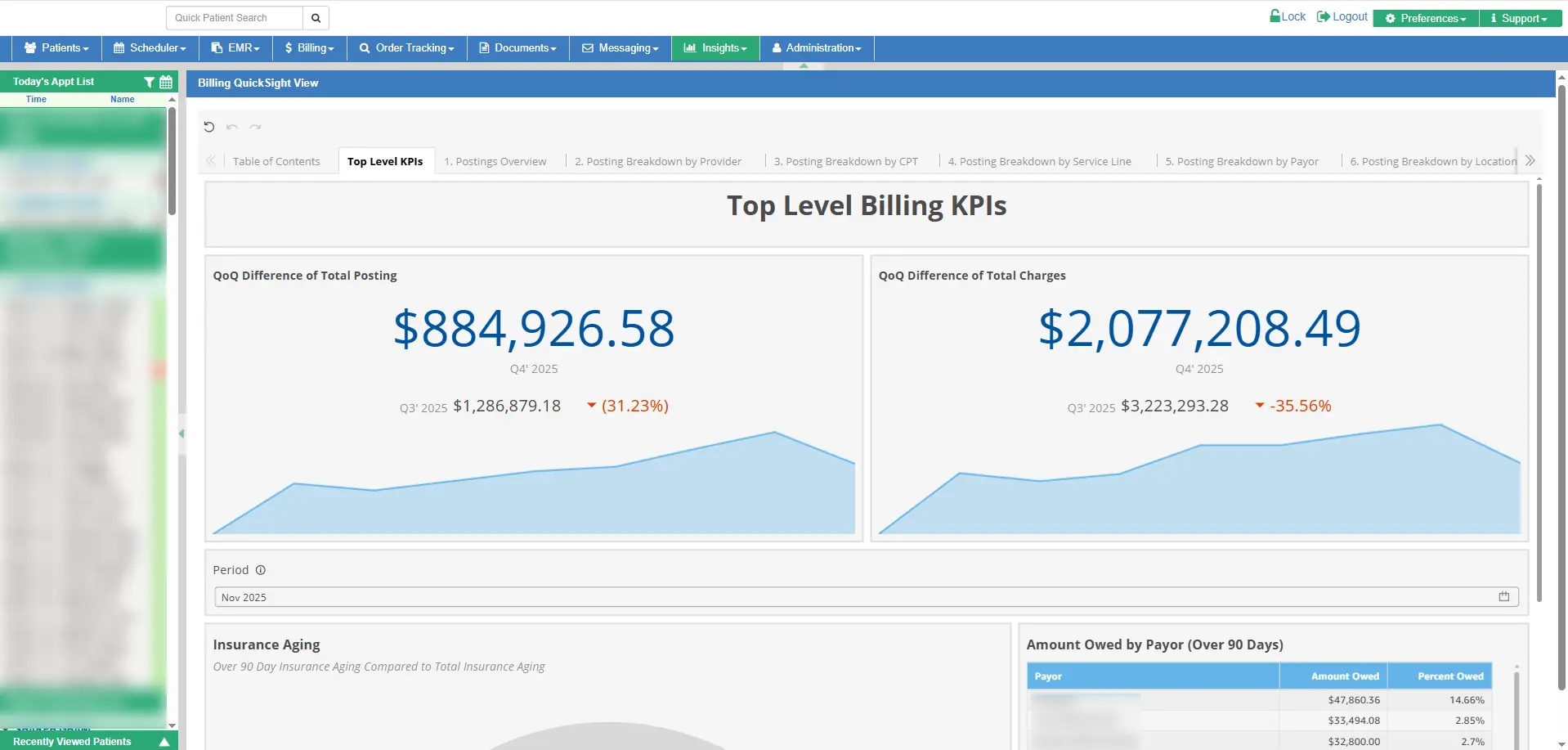
Task: Click the right chevron to reveal more tabs
Action: click(1530, 160)
